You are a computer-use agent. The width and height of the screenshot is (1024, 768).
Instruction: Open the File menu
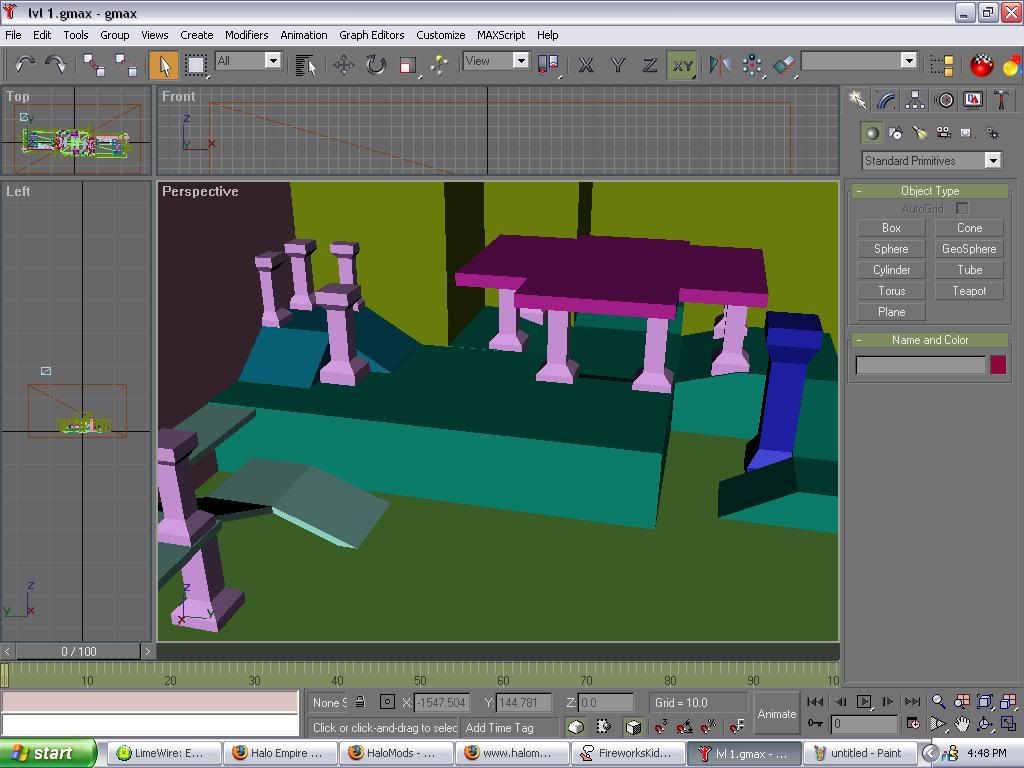(x=13, y=35)
